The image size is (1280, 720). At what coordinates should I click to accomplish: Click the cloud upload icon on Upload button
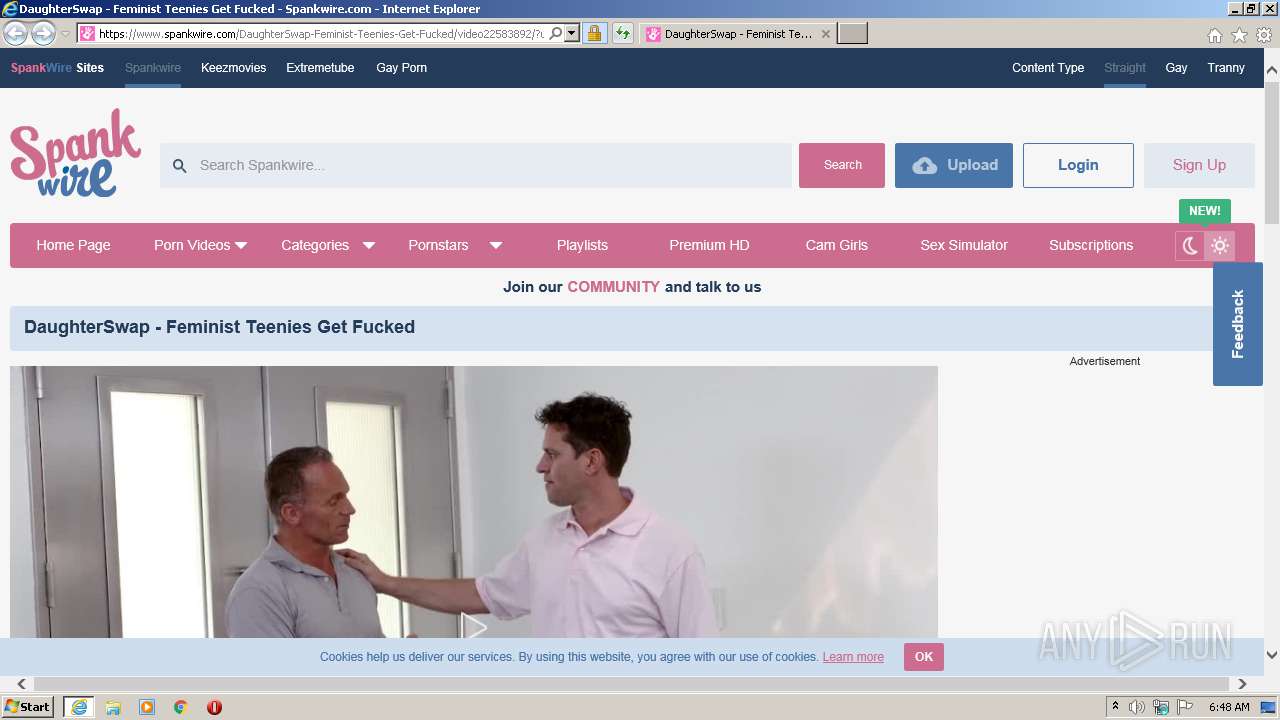pyautogui.click(x=925, y=166)
